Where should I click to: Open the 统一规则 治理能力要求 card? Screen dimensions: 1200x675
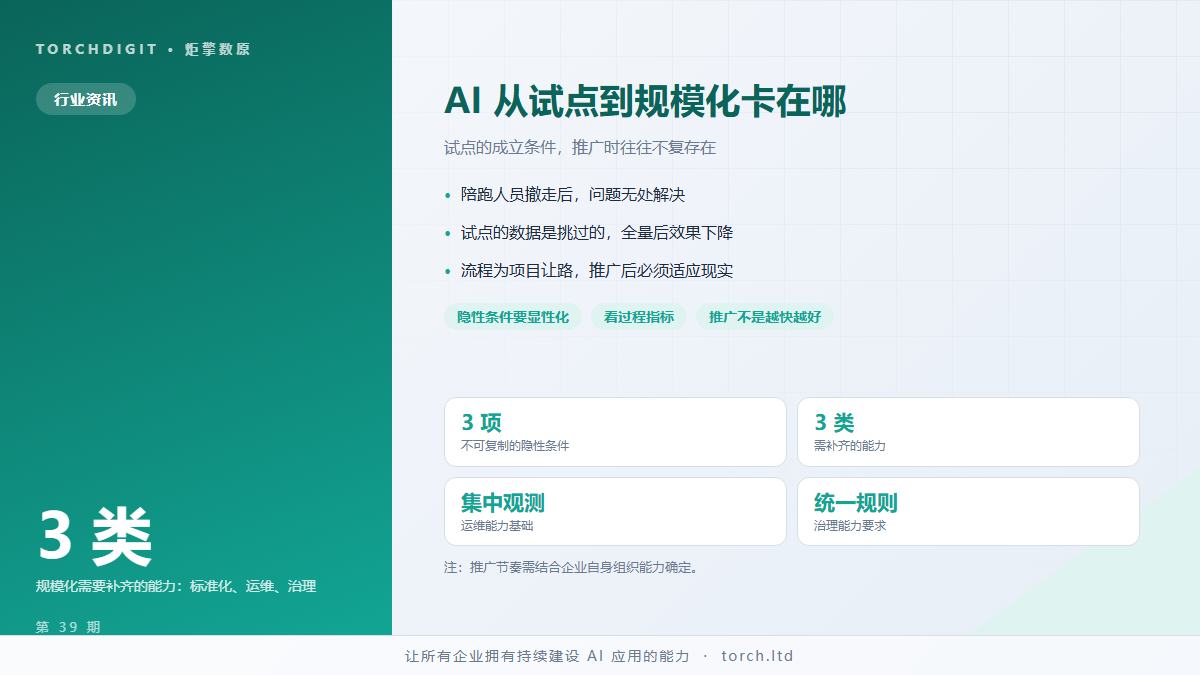tap(968, 512)
